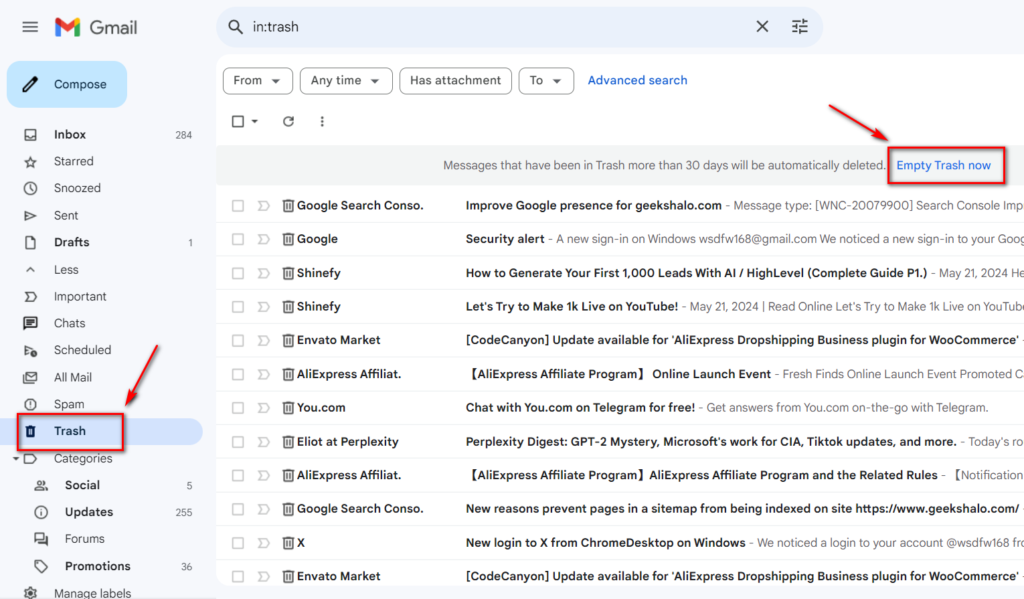
Task: Open Advanced search link
Action: 637,80
